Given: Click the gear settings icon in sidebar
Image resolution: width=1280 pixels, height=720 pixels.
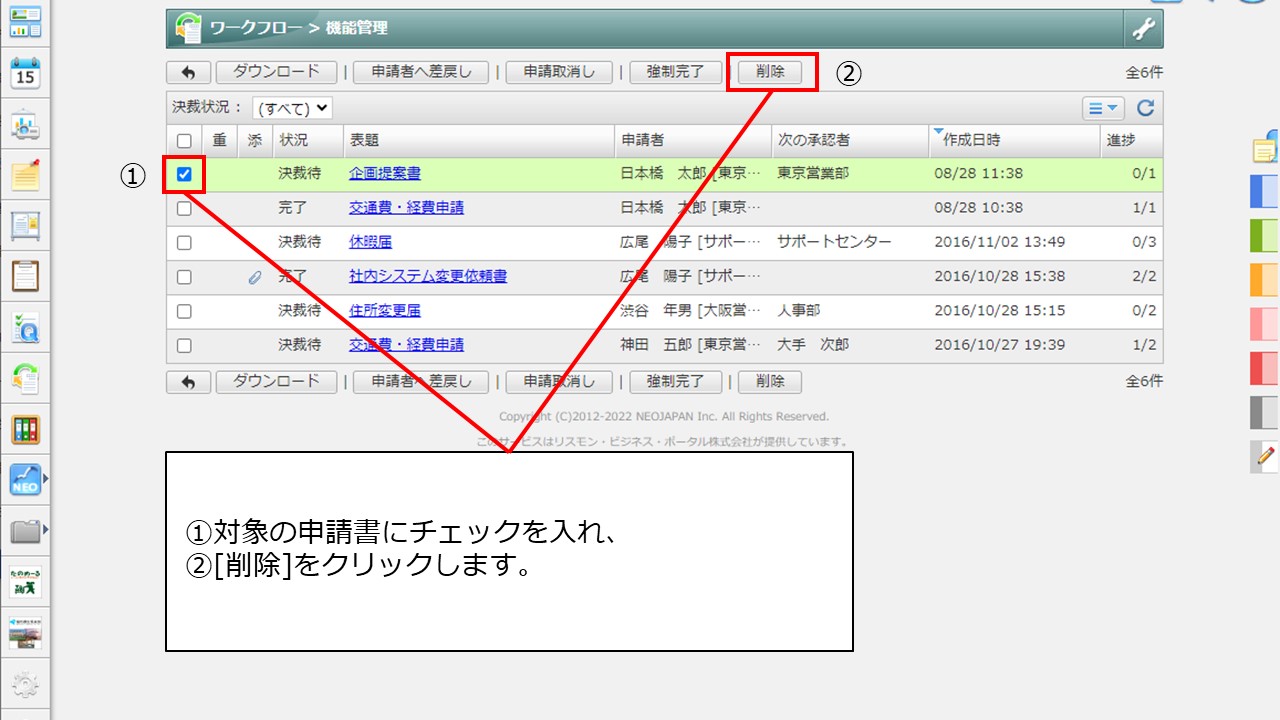Looking at the screenshot, I should tap(25, 684).
